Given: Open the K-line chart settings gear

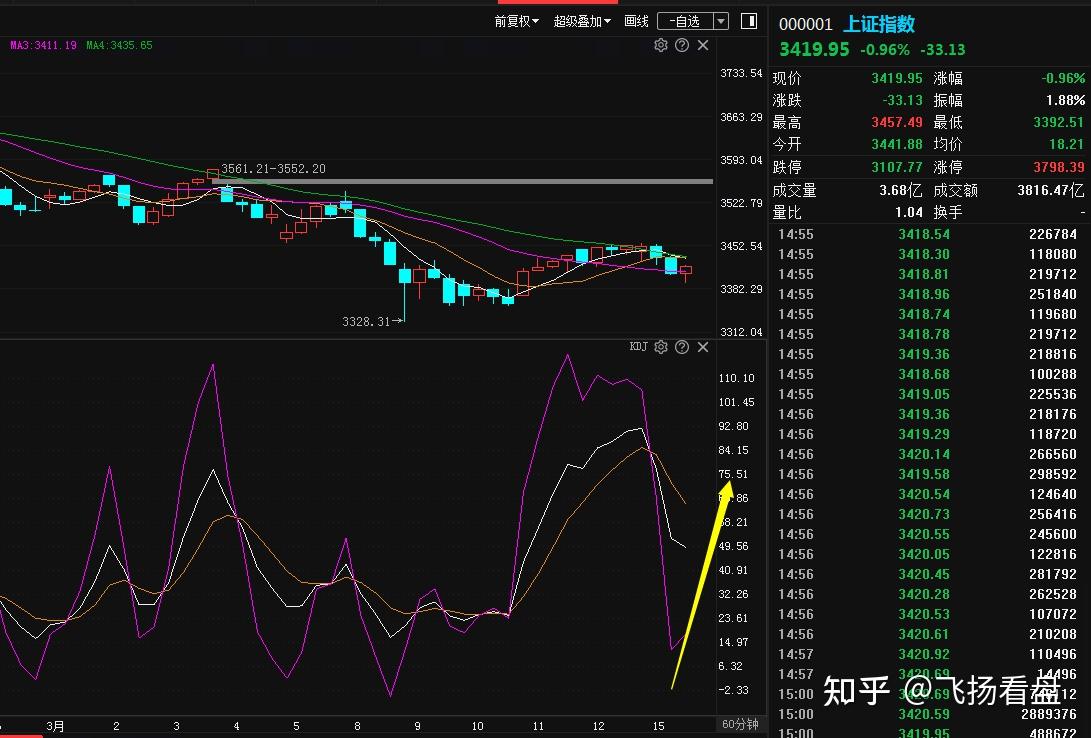Looking at the screenshot, I should (660, 45).
